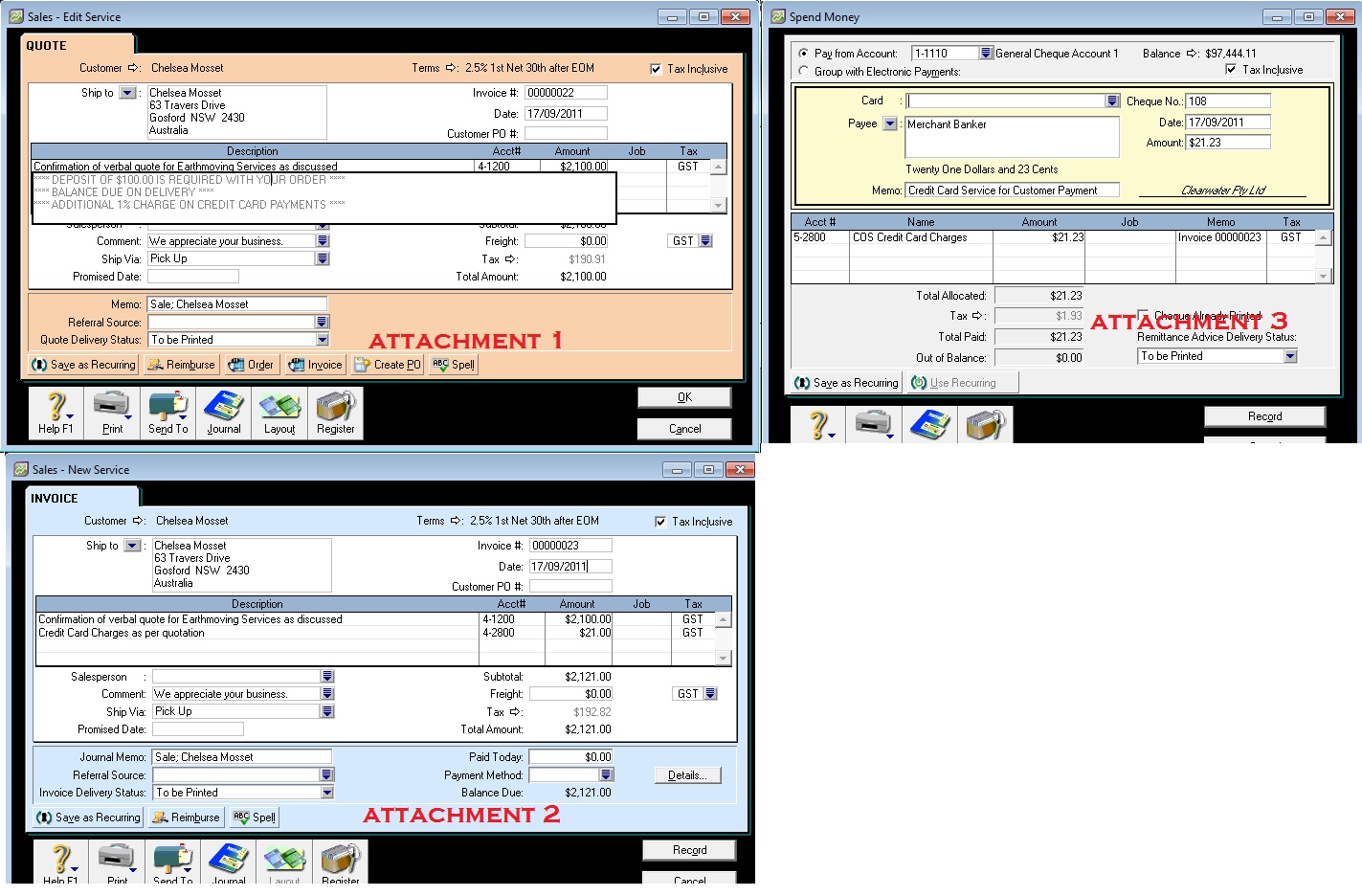Click Record in the New Service window

689,850
